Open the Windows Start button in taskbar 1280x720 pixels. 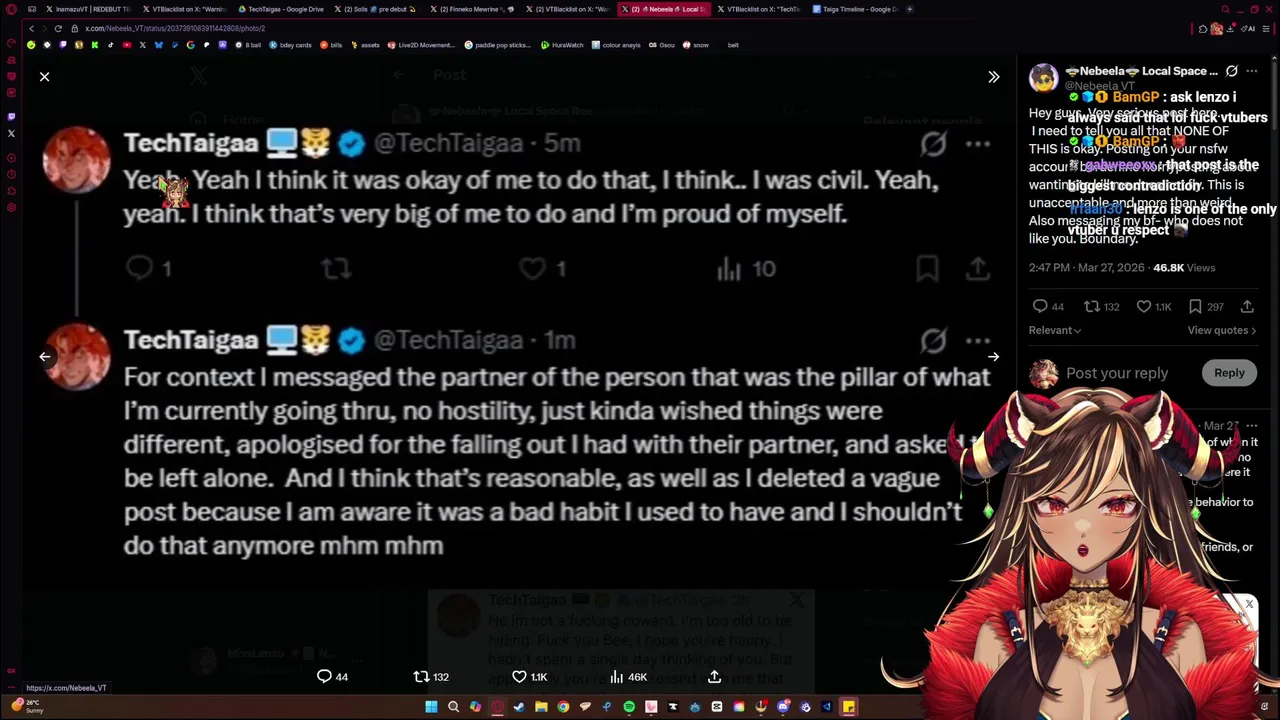click(x=431, y=707)
